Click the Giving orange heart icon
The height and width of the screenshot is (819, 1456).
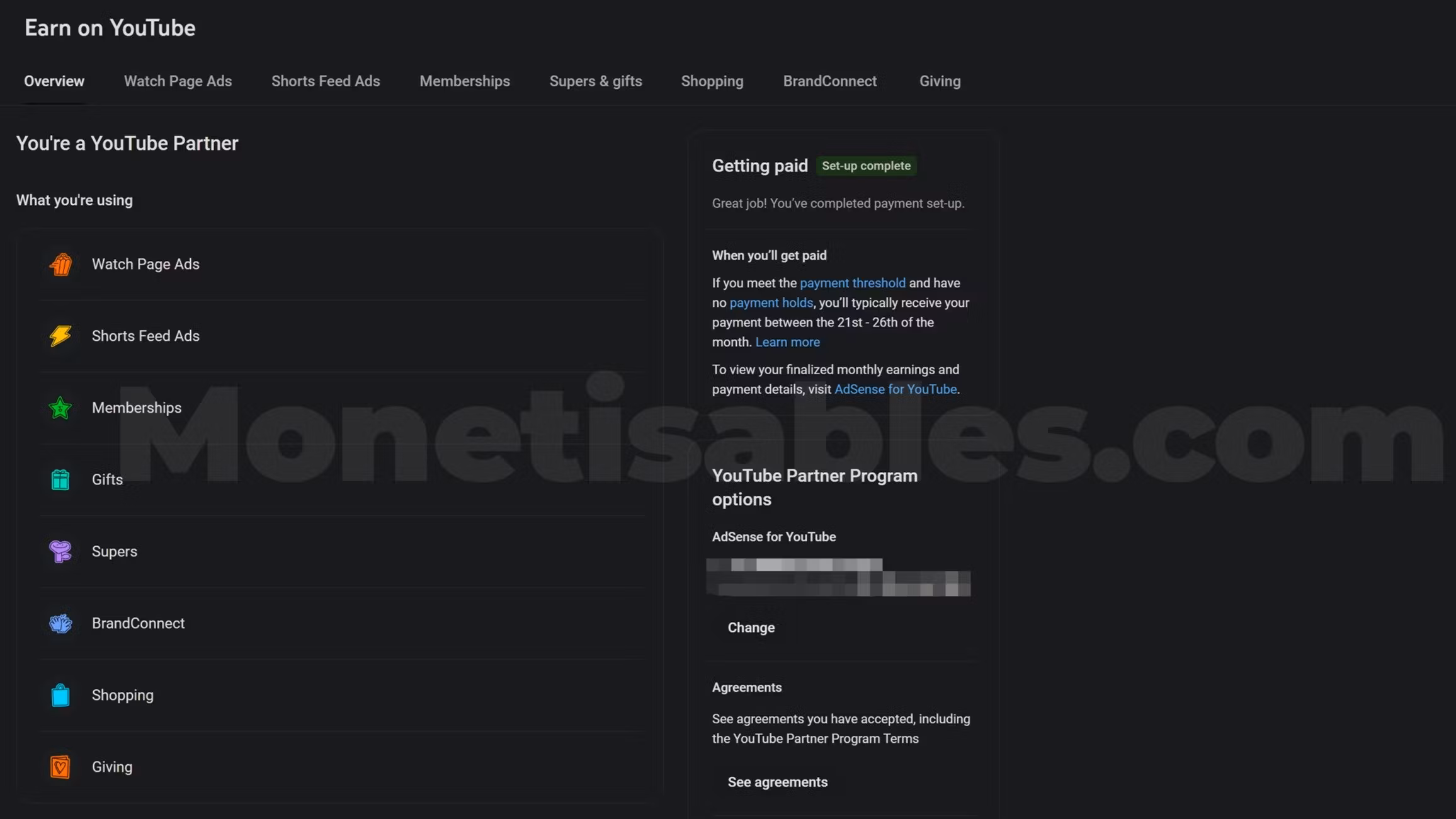pos(60,767)
